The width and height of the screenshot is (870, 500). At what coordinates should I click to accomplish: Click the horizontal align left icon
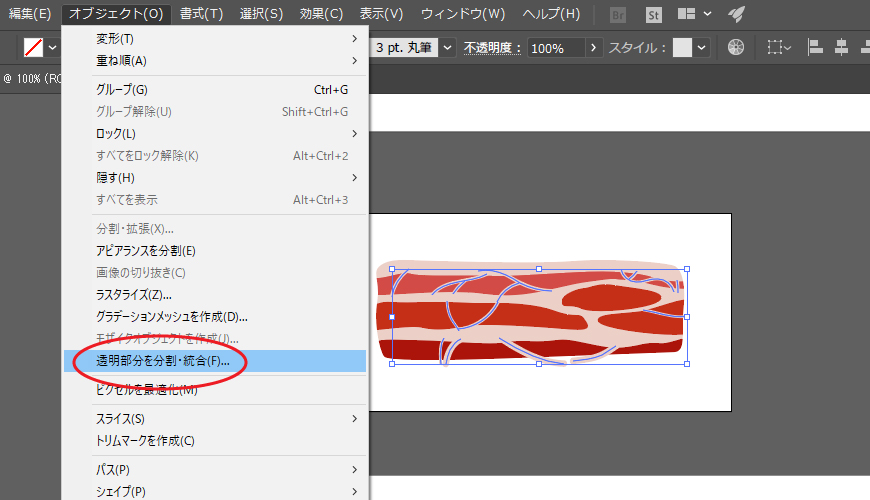coord(815,47)
